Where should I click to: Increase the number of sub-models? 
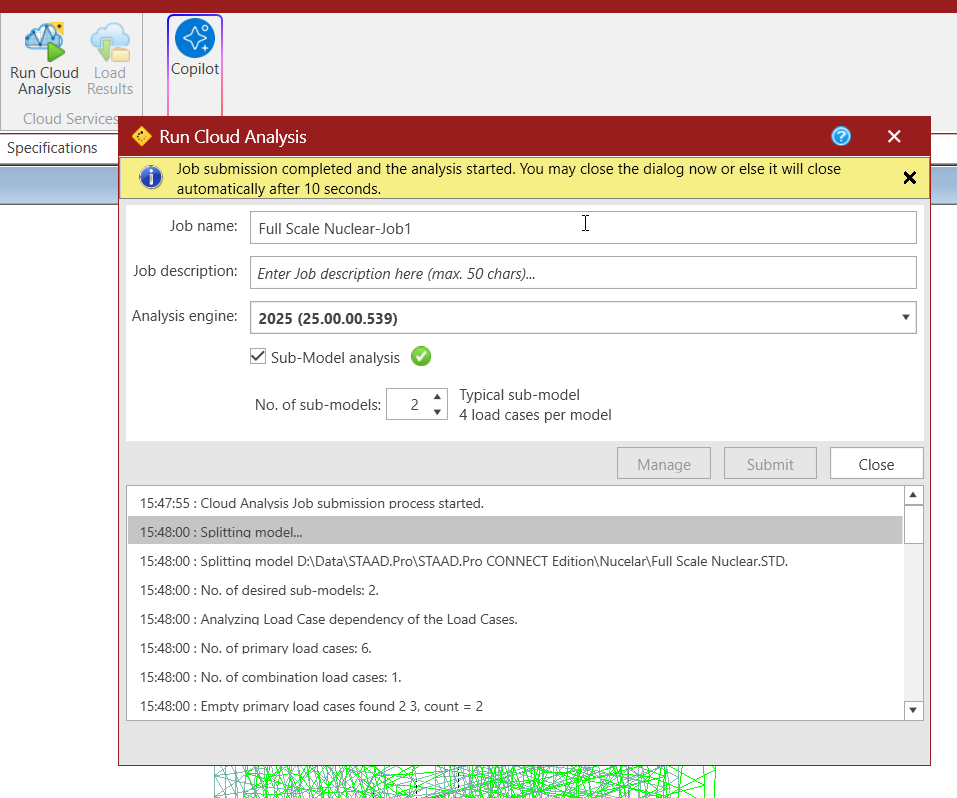(437, 397)
